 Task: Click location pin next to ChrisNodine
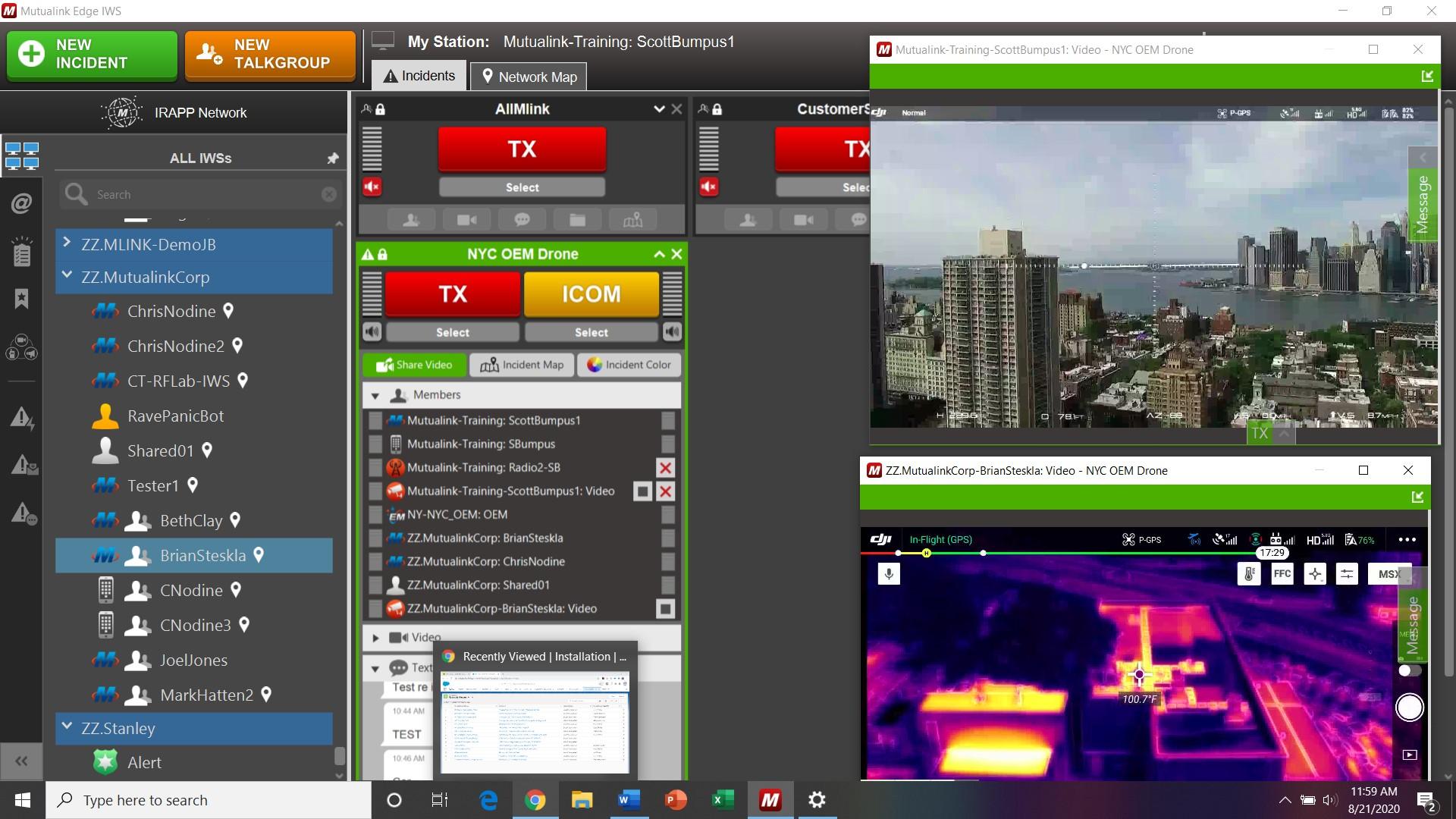(x=228, y=311)
